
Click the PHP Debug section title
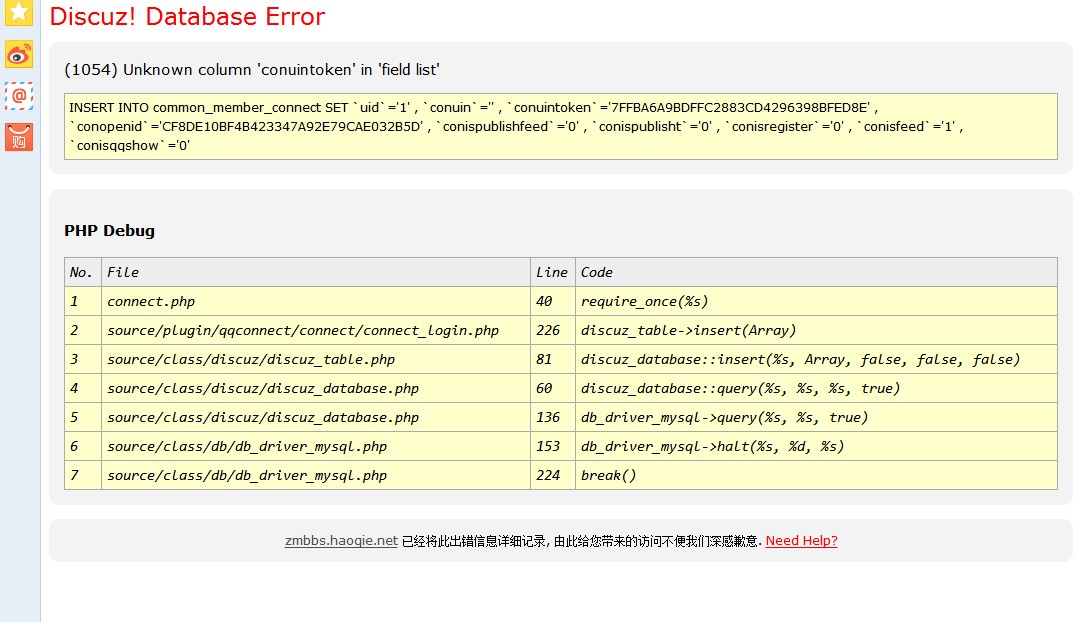[109, 231]
